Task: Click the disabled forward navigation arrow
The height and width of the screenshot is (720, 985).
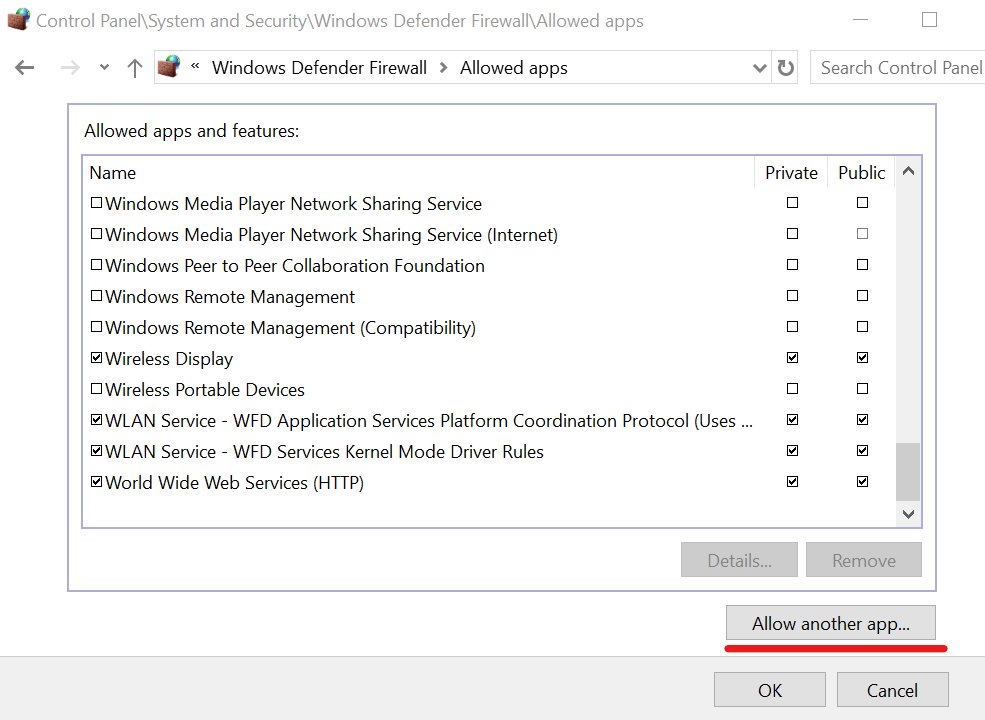Action: (68, 67)
